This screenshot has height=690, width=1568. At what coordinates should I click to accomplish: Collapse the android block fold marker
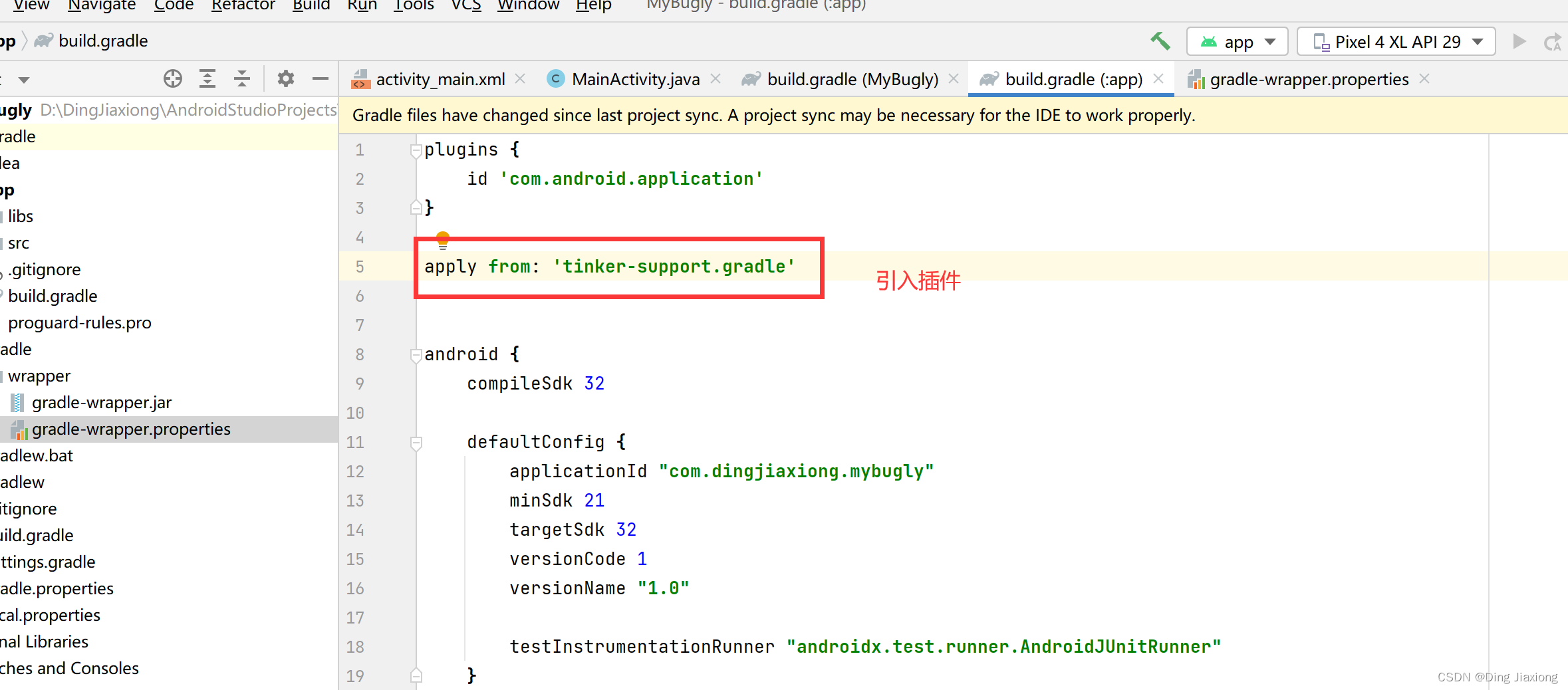(x=416, y=355)
